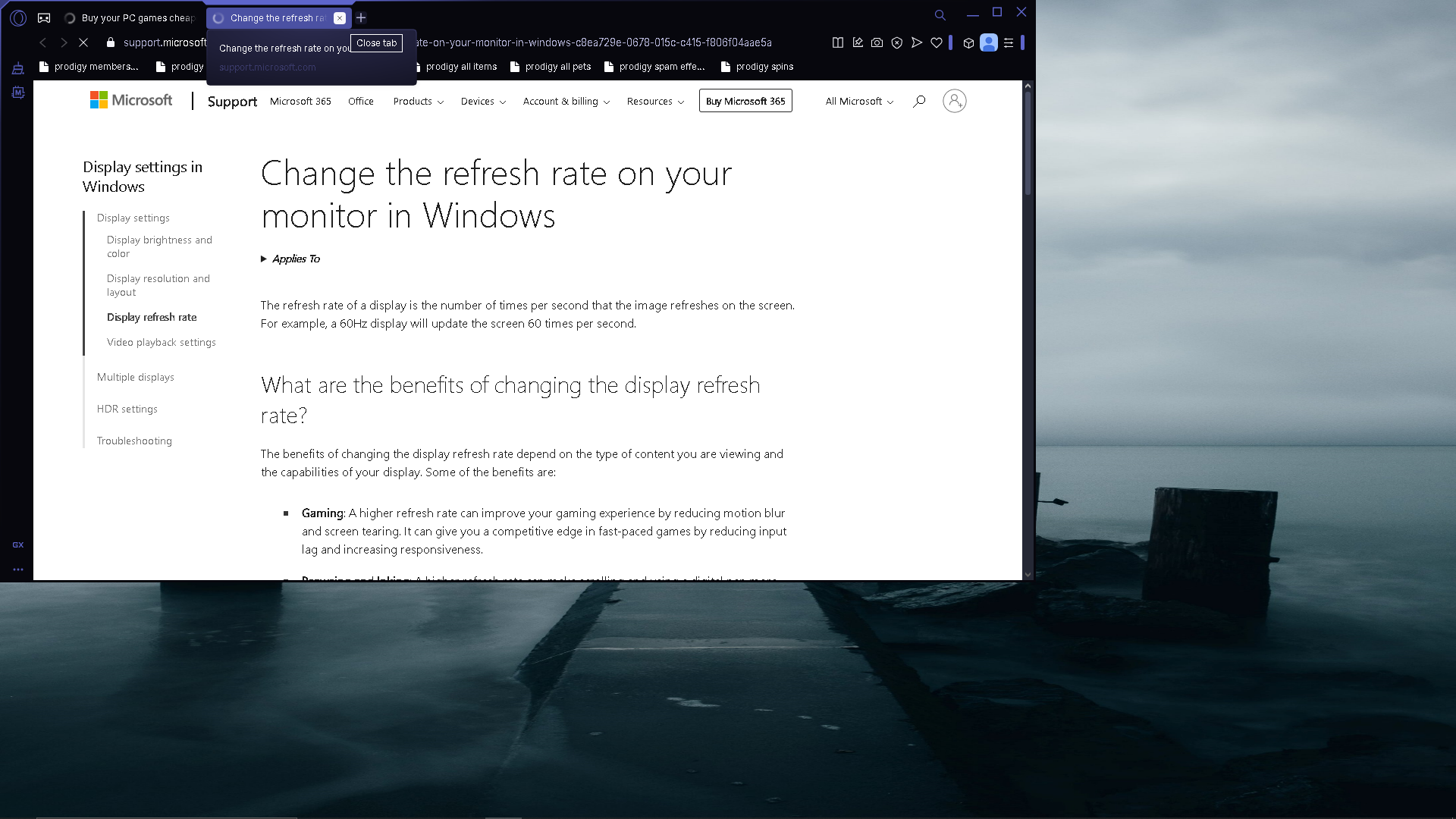Open Microsoft 365 nav item
Viewport: 1456px width, 819px height.
click(x=300, y=101)
